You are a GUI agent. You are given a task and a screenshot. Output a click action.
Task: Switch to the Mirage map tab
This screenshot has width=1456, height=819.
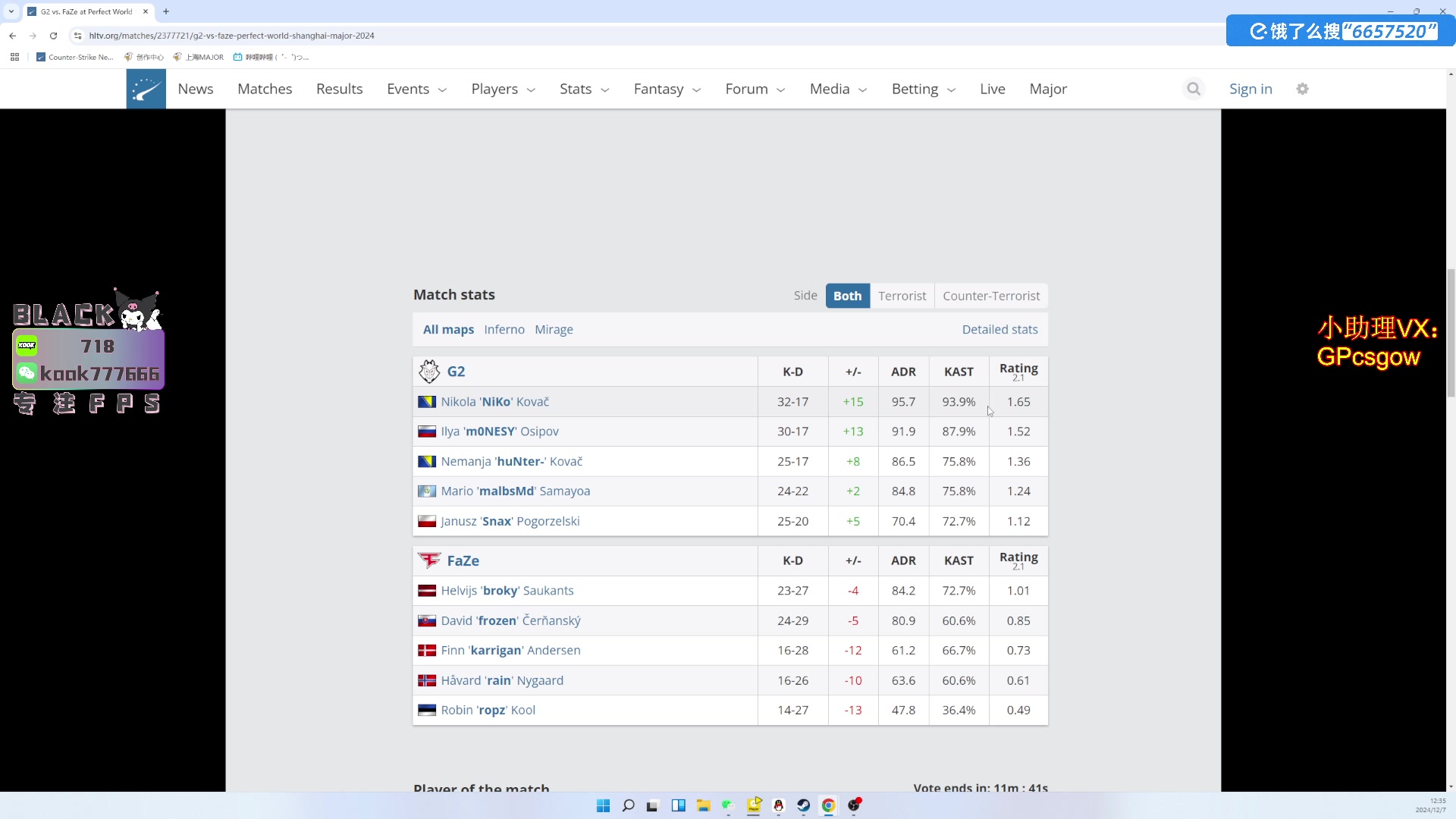[x=554, y=329]
